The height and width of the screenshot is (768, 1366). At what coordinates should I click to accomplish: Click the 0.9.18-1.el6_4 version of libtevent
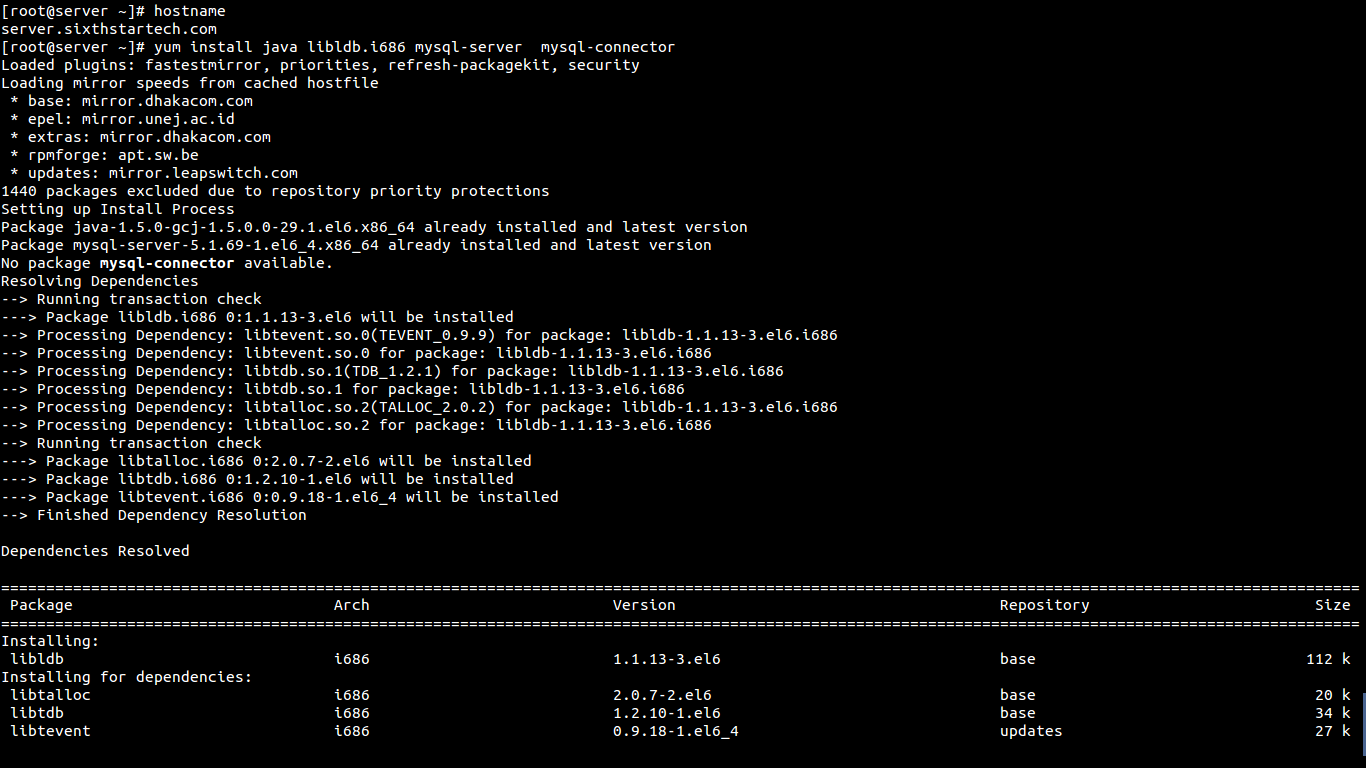click(x=676, y=731)
